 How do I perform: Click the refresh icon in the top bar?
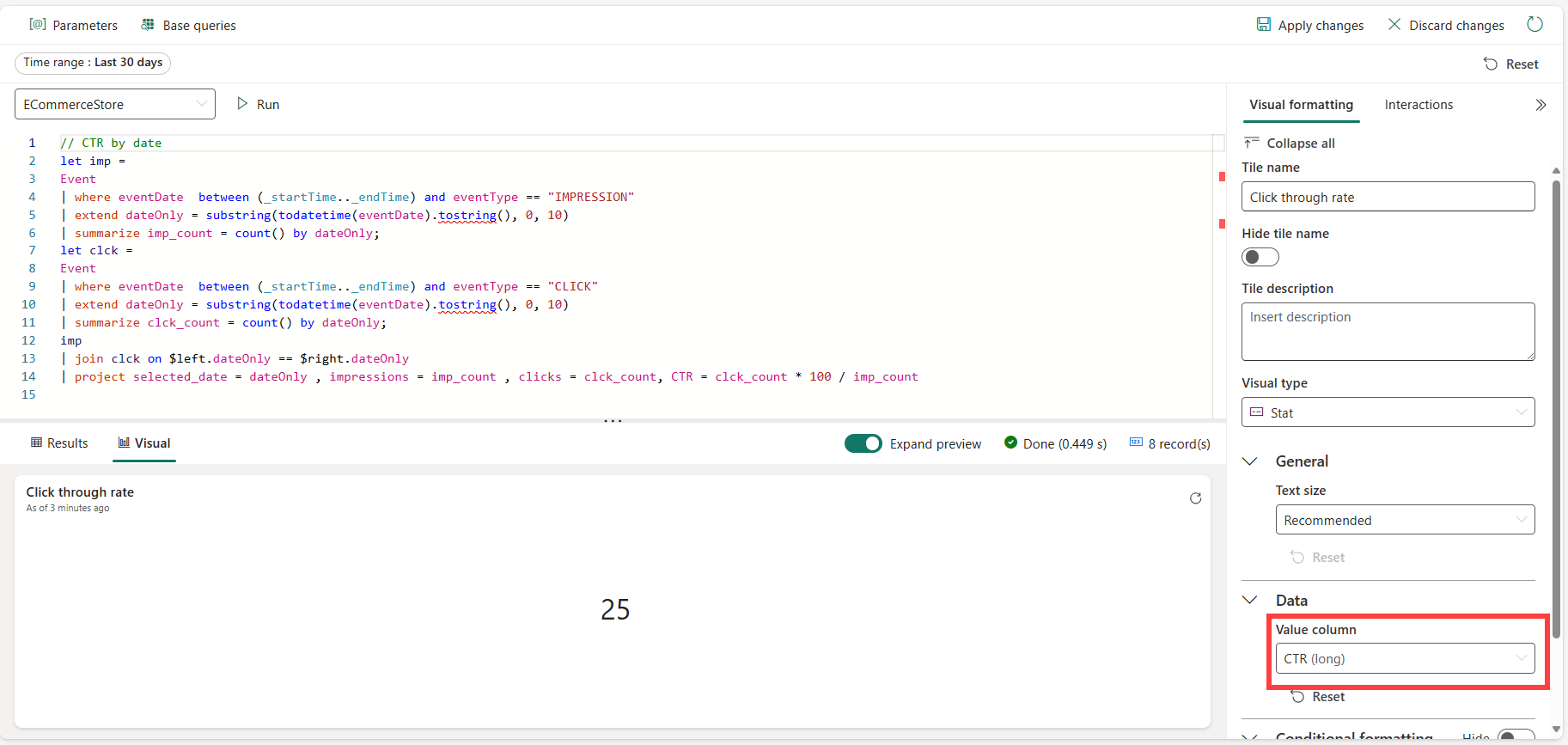pos(1534,25)
